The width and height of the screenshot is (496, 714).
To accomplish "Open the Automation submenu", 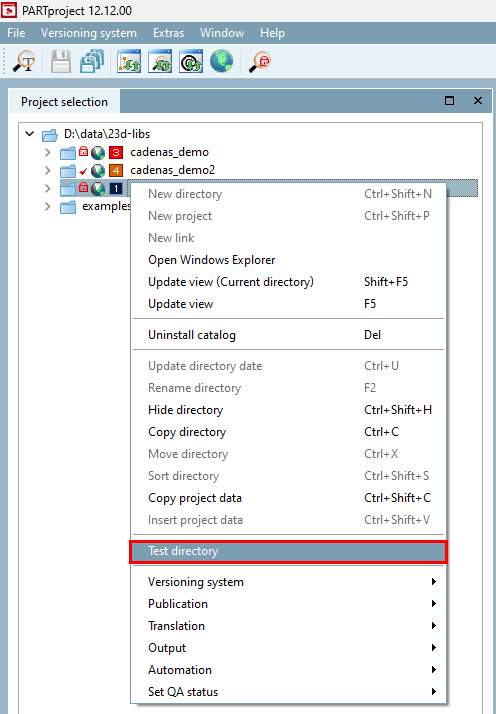I will click(288, 670).
